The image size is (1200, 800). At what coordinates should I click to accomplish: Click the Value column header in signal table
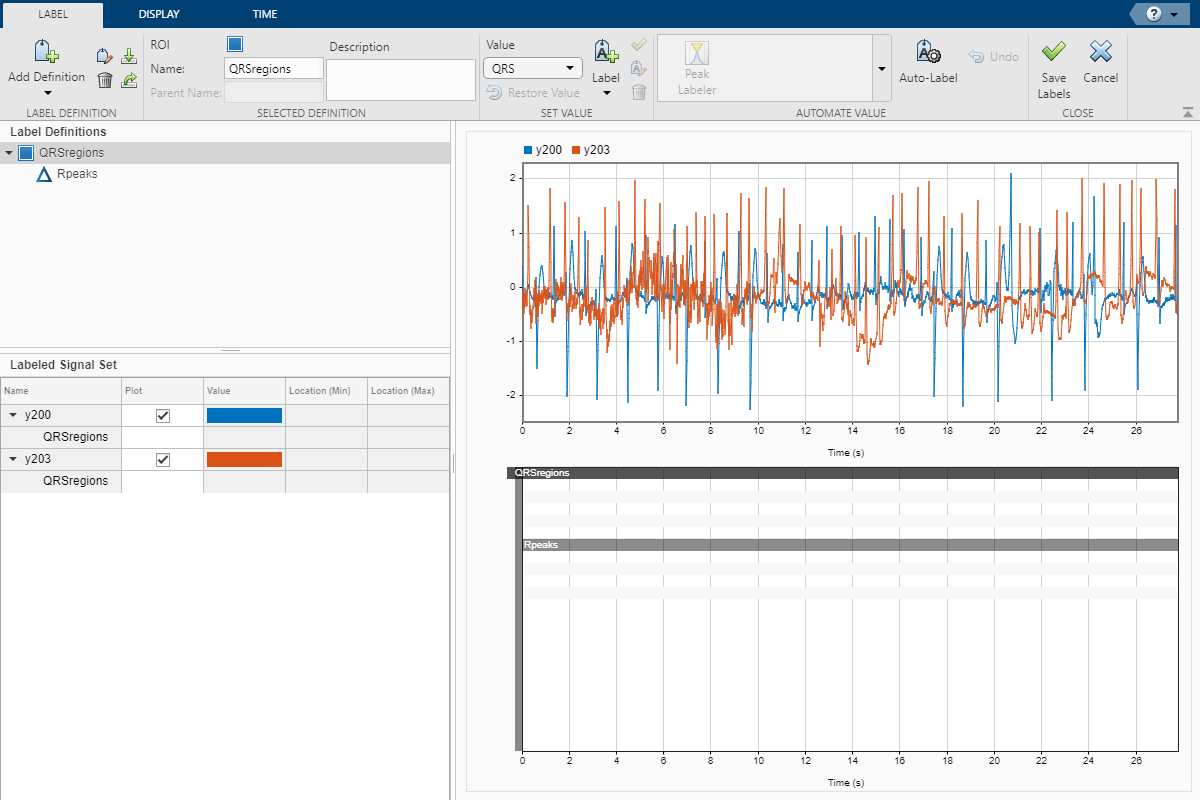[x=244, y=390]
